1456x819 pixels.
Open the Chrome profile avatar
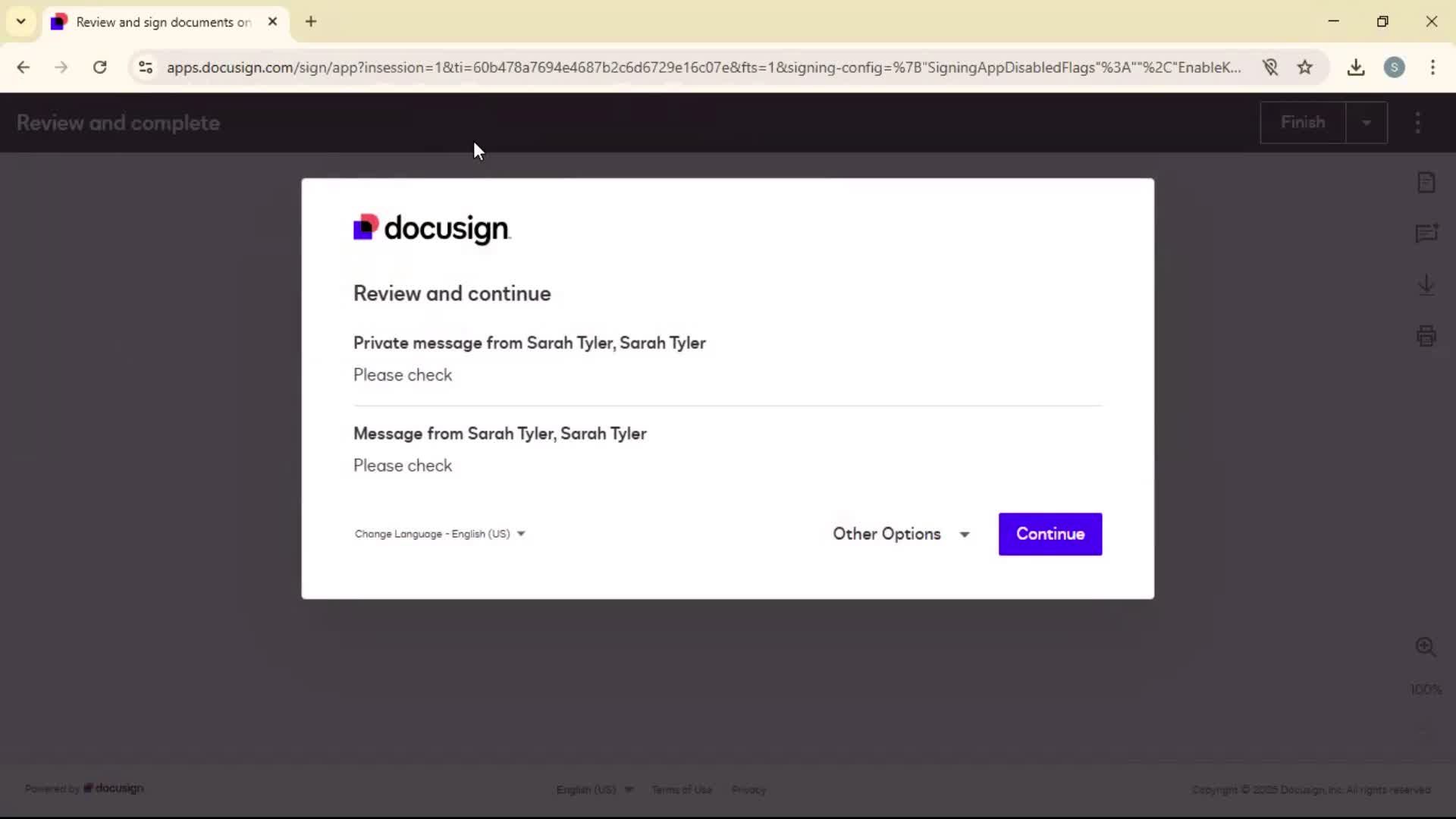(x=1394, y=67)
